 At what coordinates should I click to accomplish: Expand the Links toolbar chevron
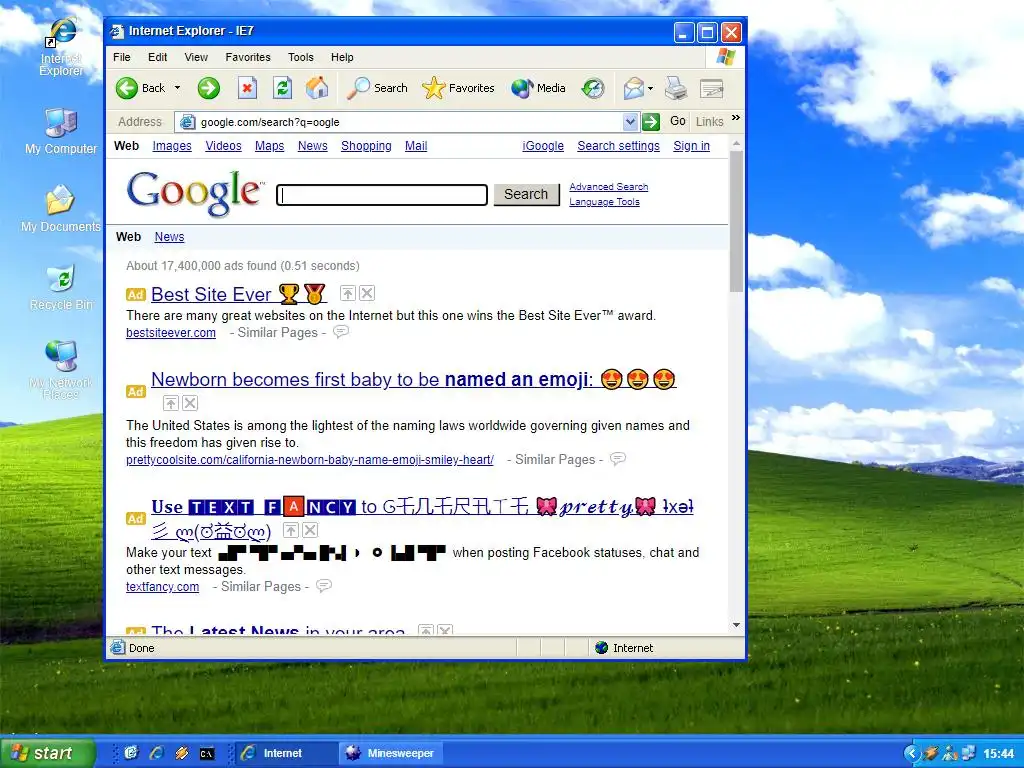click(x=736, y=118)
